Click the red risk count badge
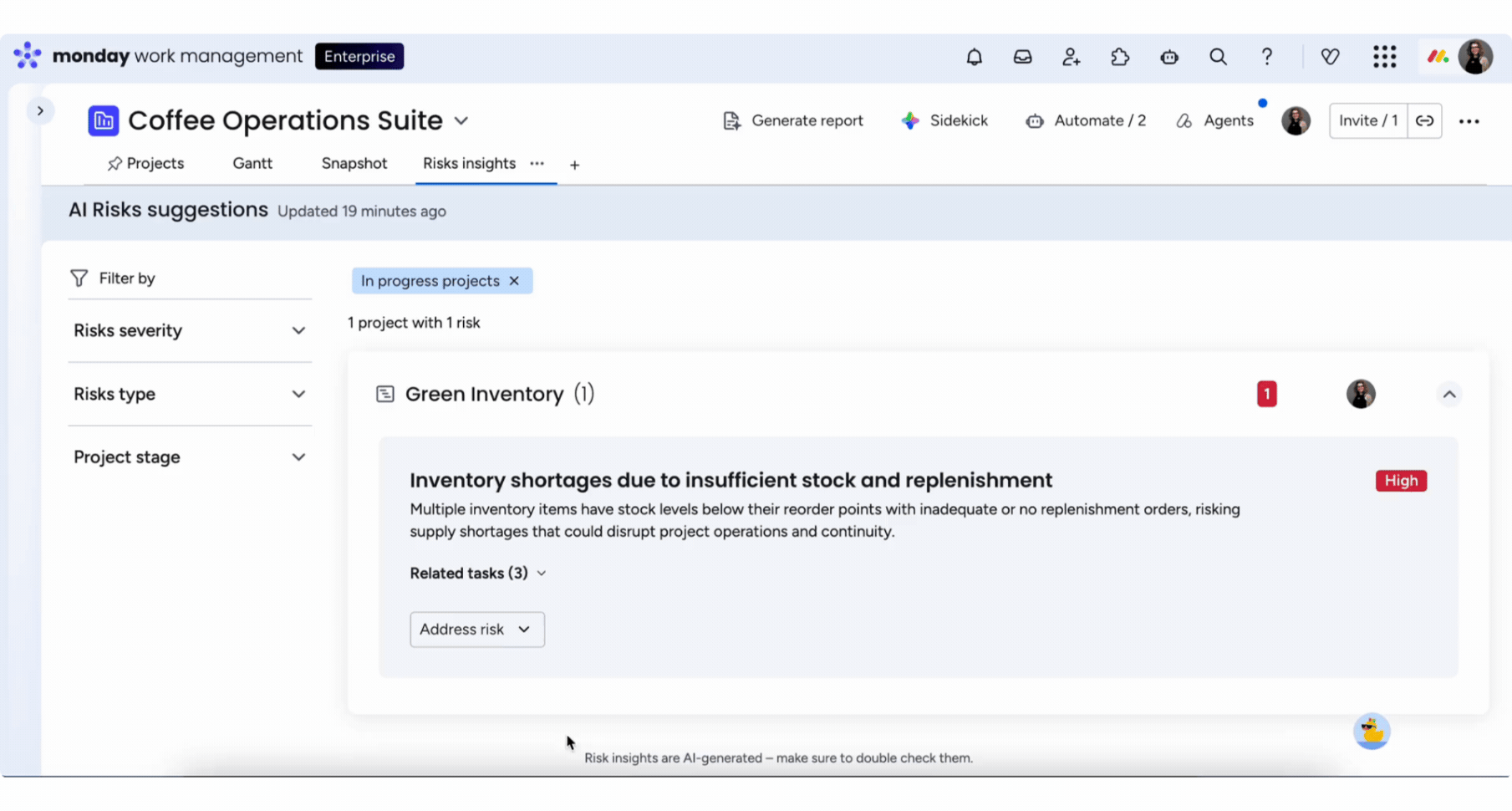This screenshot has width=1512, height=811. point(1266,394)
